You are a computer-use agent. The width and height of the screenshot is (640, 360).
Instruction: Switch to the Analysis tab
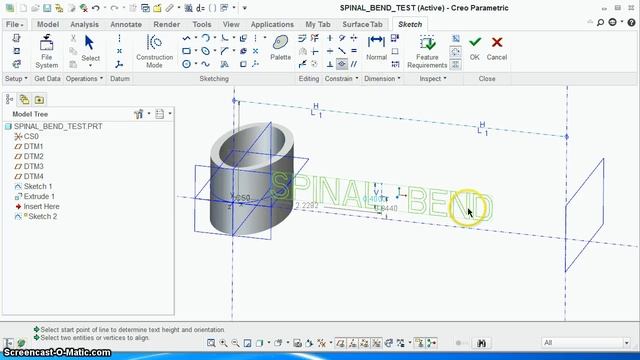[x=84, y=24]
